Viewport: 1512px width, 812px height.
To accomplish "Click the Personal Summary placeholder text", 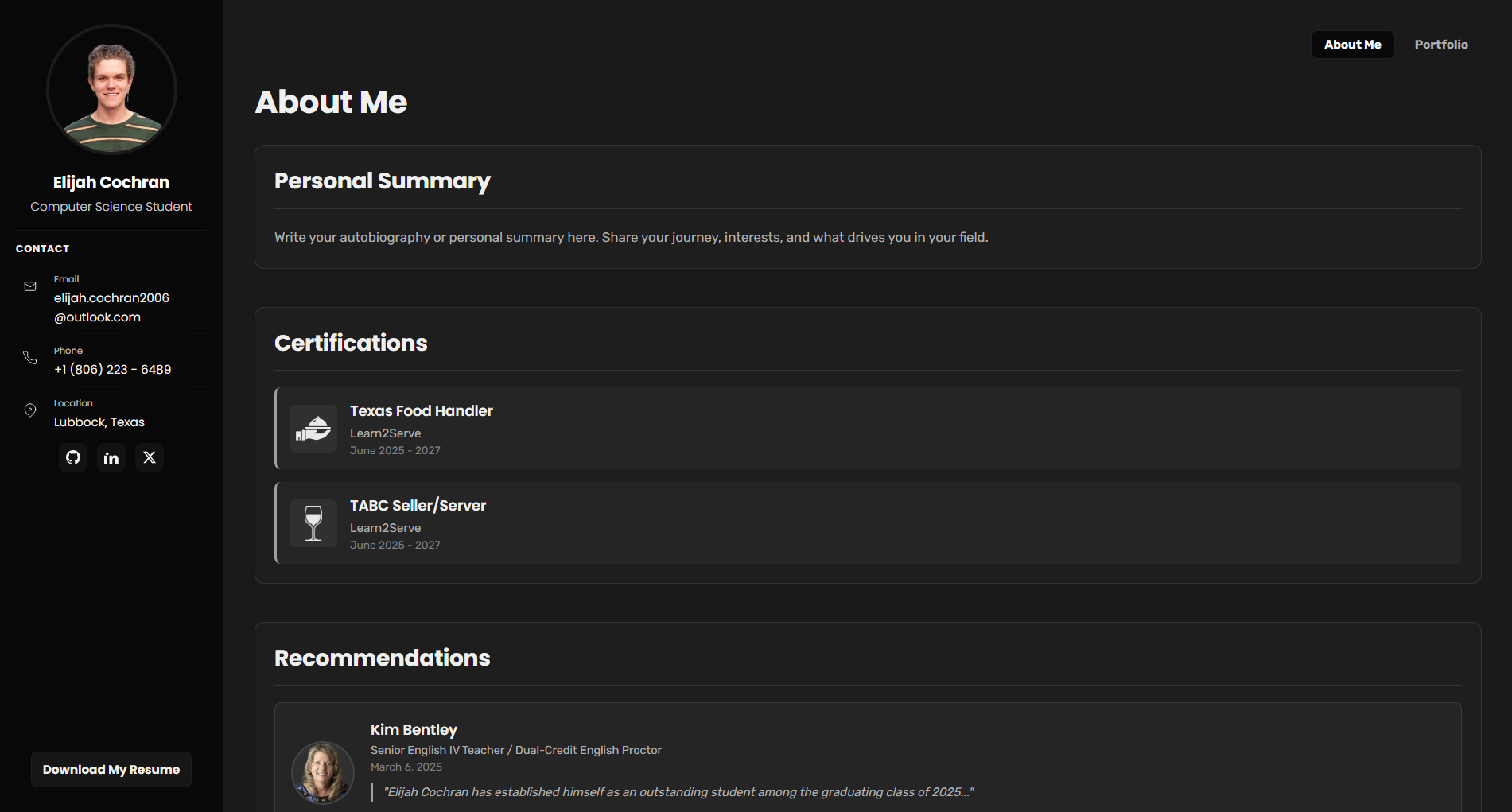I will point(631,237).
